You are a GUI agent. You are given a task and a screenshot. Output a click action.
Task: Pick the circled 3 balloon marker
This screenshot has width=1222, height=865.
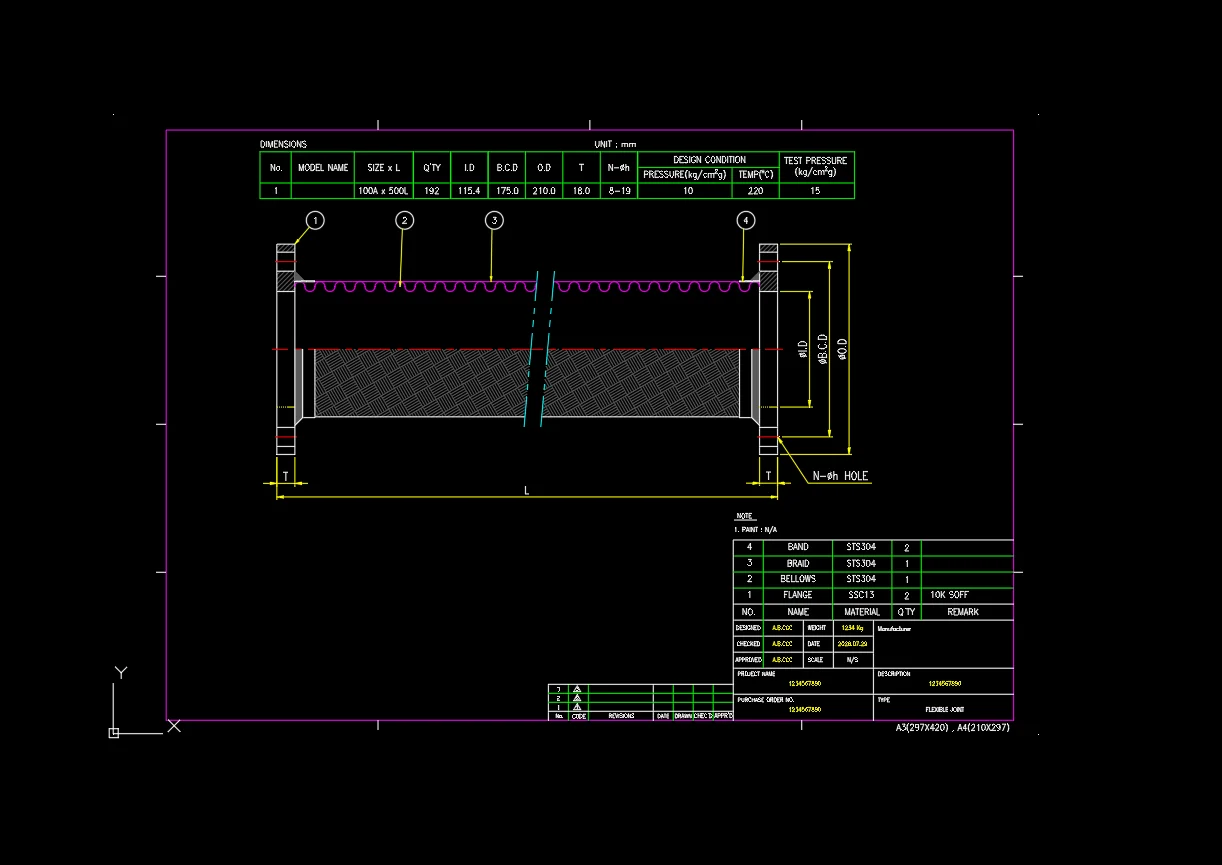[x=494, y=220]
